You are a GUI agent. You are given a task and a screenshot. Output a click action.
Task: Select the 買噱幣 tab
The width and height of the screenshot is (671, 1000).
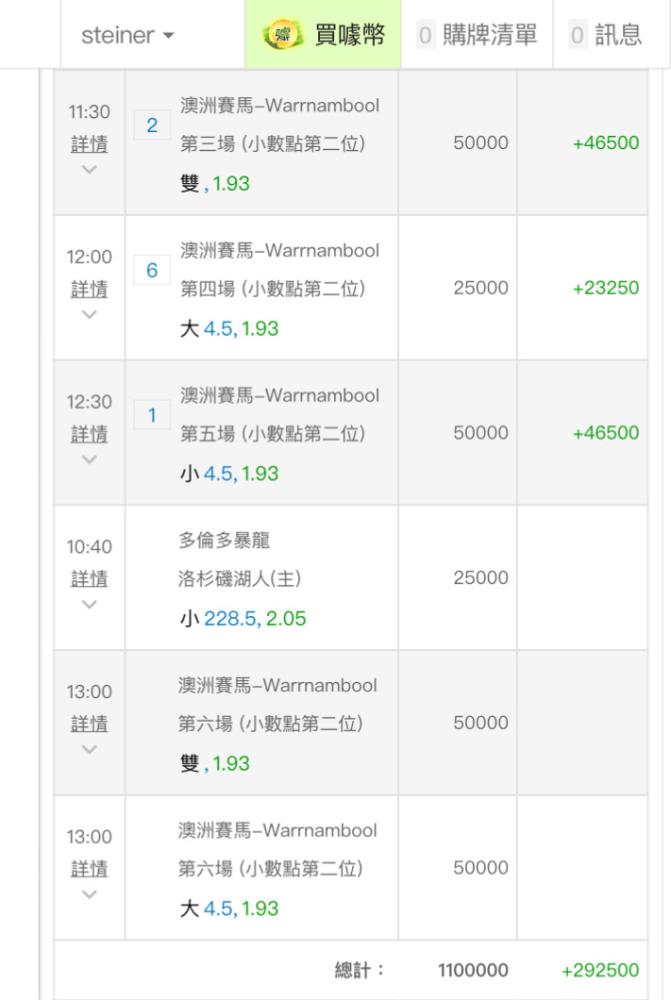(323, 34)
